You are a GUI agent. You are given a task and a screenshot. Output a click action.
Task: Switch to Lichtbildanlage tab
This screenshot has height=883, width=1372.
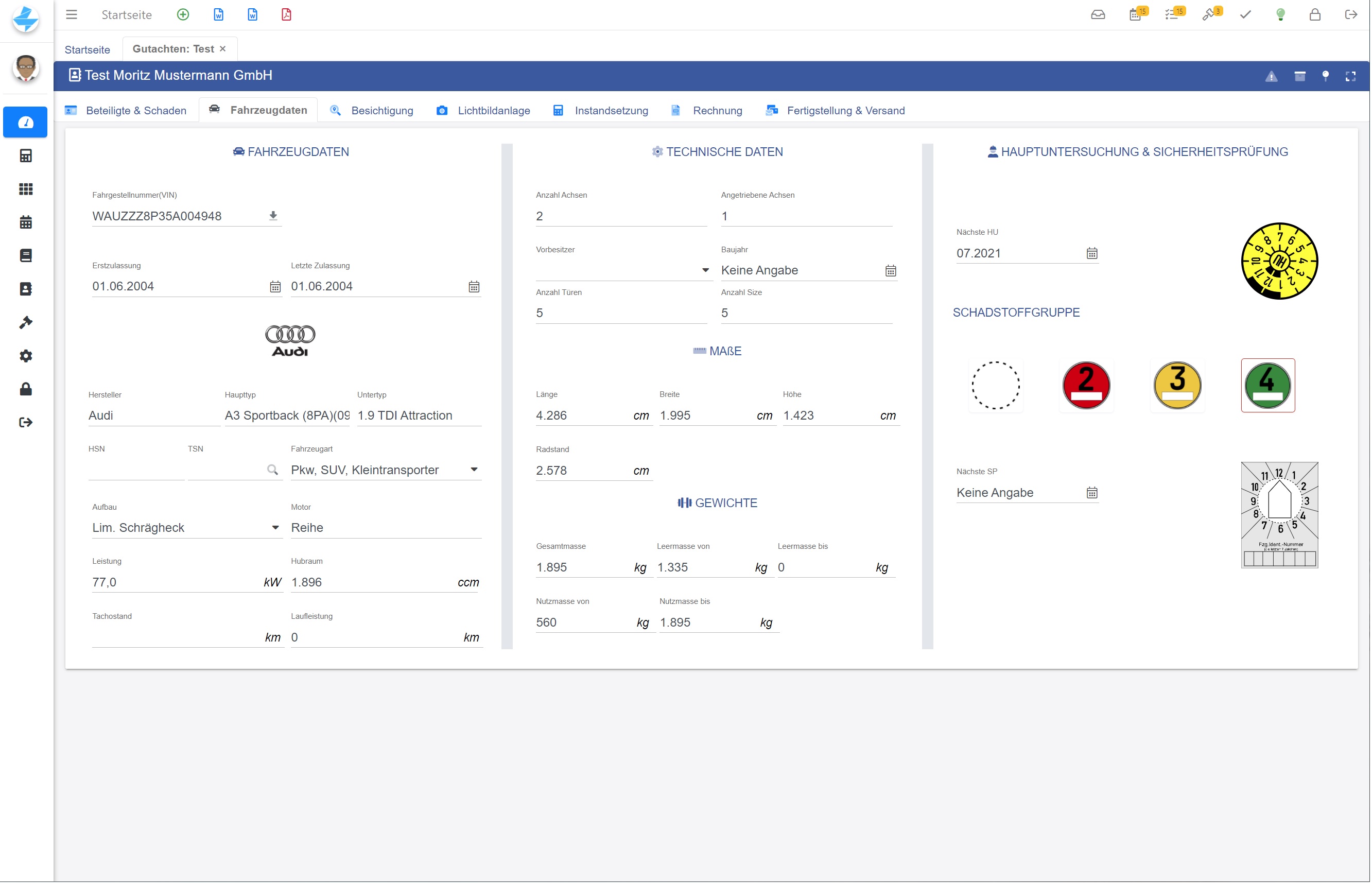click(x=483, y=110)
